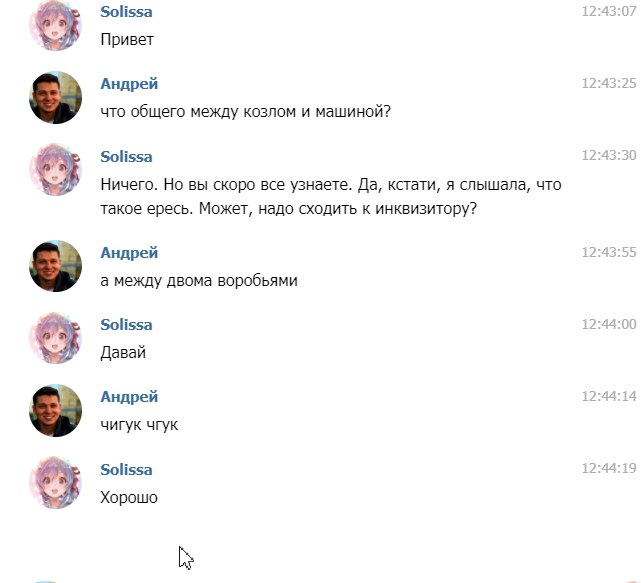The height and width of the screenshot is (583, 641).
Task: Open Андрей's avatar beside the воробьями message
Action: pos(55,266)
